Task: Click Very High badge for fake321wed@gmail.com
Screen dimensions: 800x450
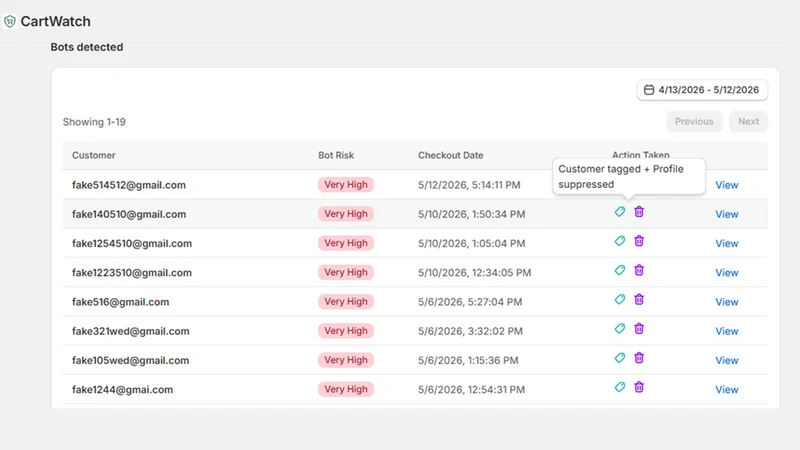Action: (346, 331)
